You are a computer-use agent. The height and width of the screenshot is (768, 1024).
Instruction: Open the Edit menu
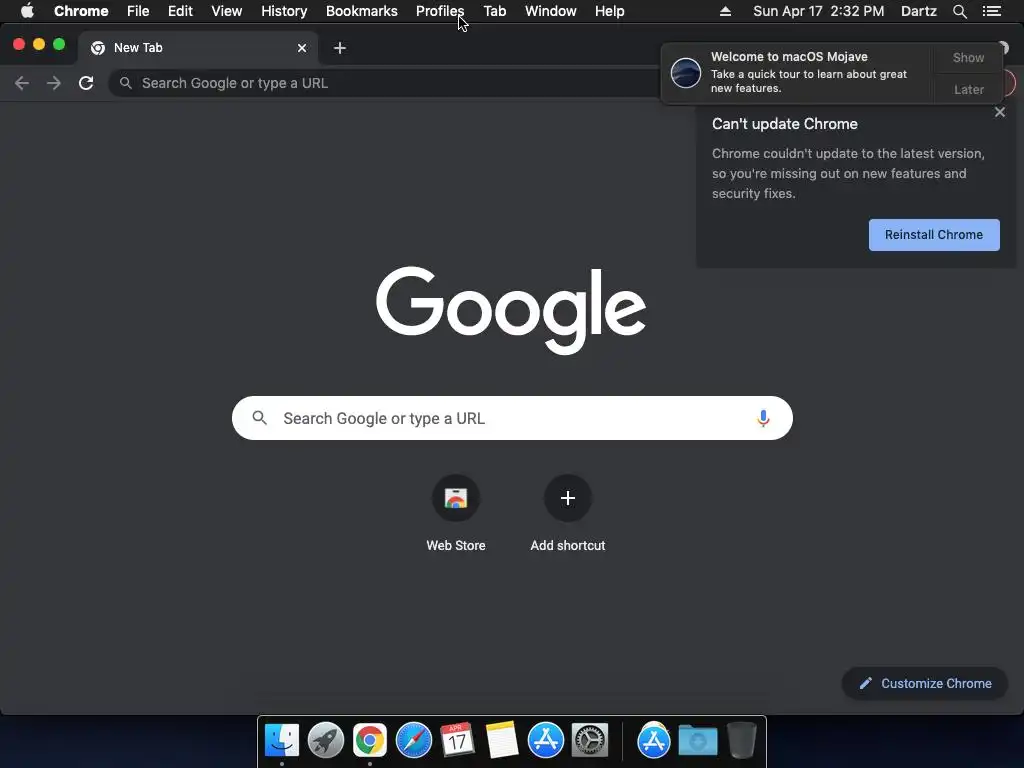(180, 11)
